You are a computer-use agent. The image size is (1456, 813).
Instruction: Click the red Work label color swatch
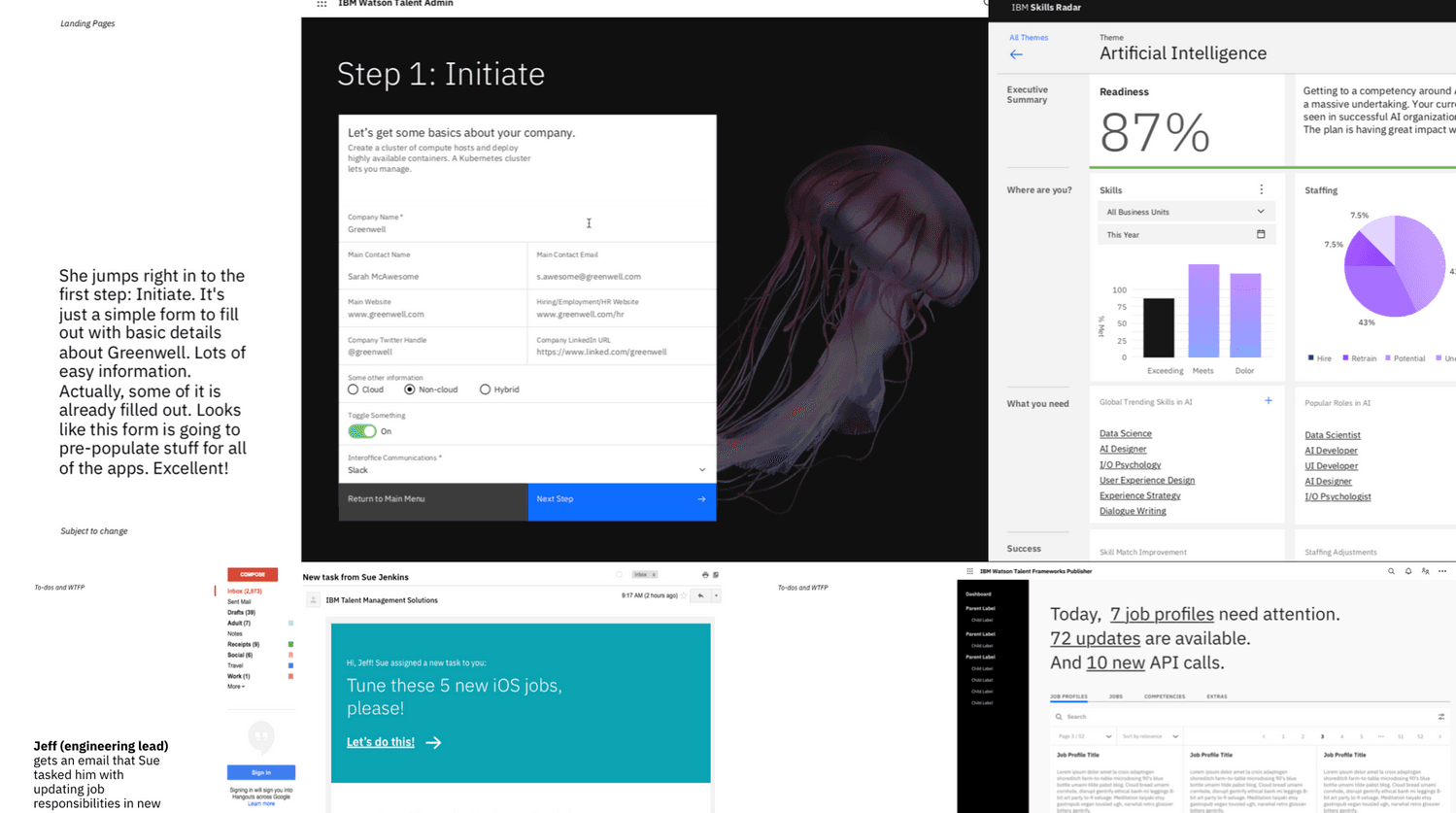pyautogui.click(x=290, y=676)
